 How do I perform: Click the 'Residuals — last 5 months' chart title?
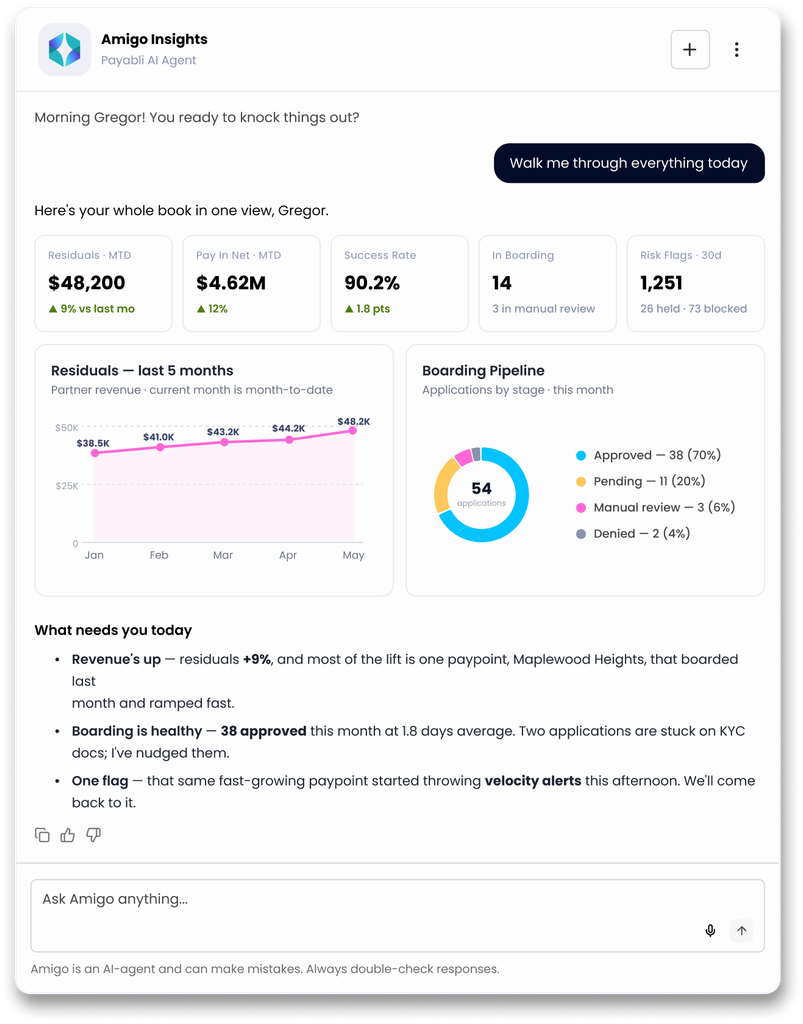coord(142,370)
